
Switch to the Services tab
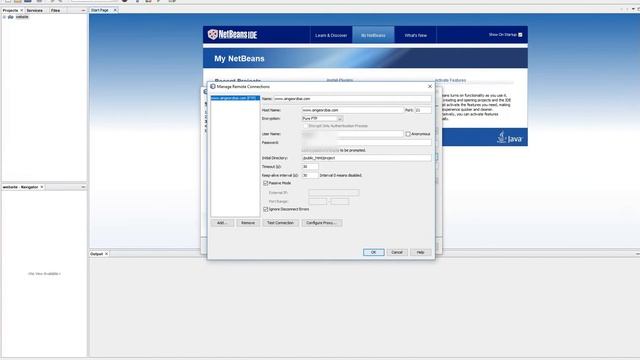(x=35, y=10)
